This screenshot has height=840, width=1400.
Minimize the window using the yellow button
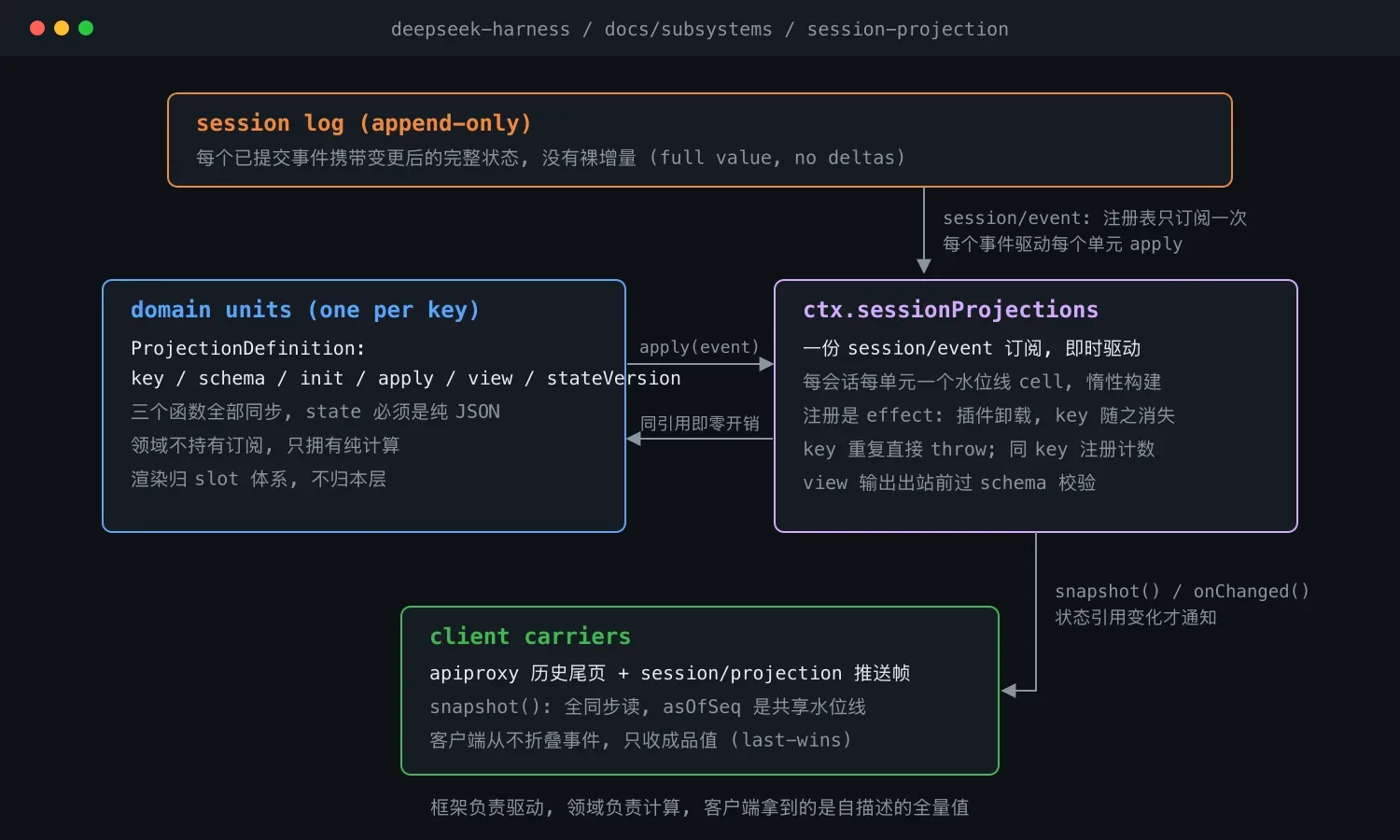pyautogui.click(x=62, y=28)
